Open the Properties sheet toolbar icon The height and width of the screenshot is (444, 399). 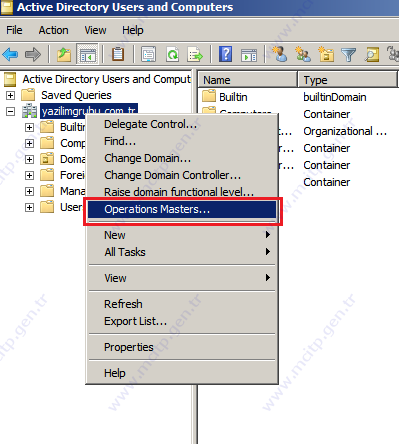[149, 54]
